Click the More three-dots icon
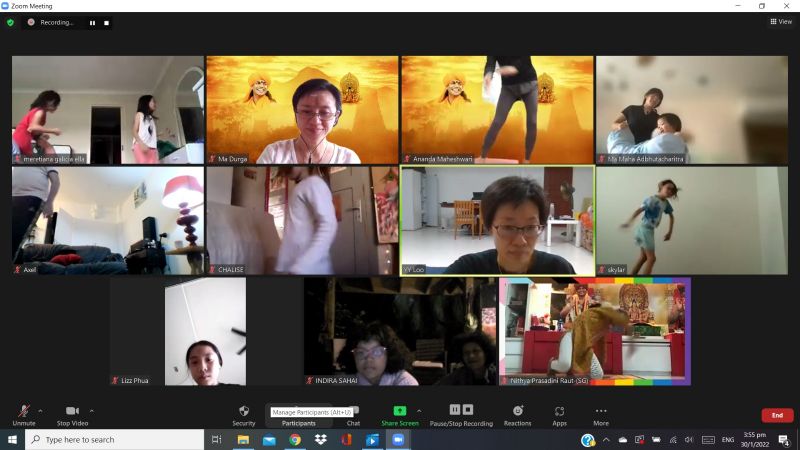This screenshot has width=800, height=450. click(601, 411)
